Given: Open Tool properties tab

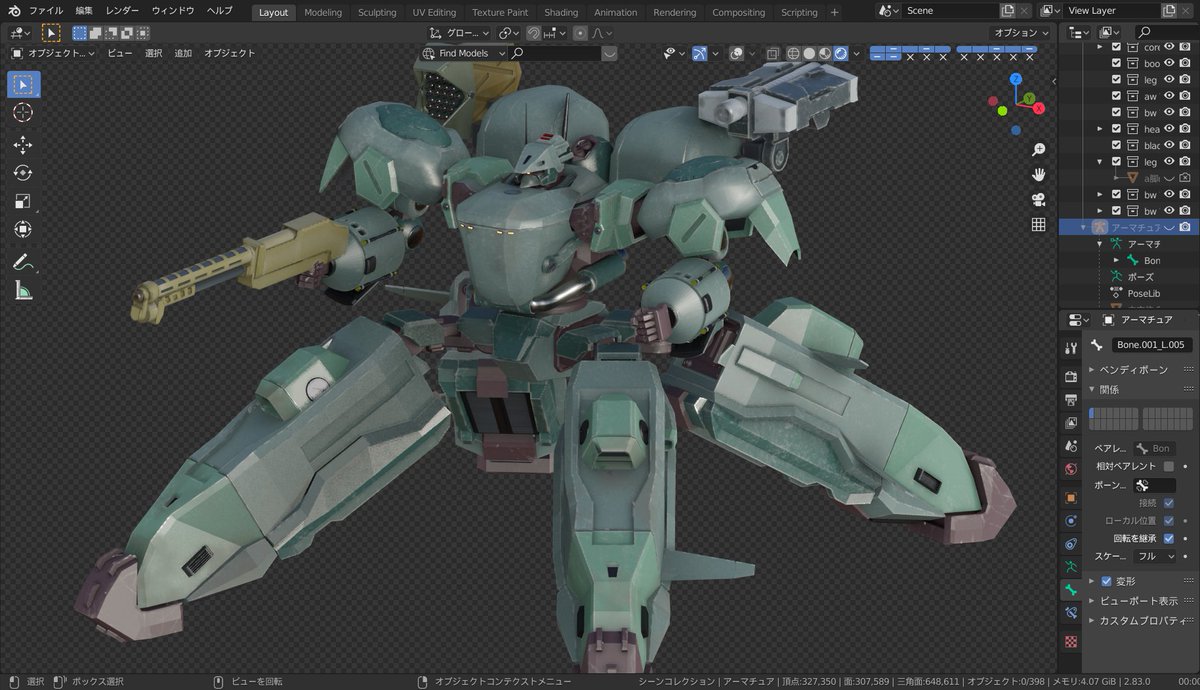Looking at the screenshot, I should pos(1071,347).
